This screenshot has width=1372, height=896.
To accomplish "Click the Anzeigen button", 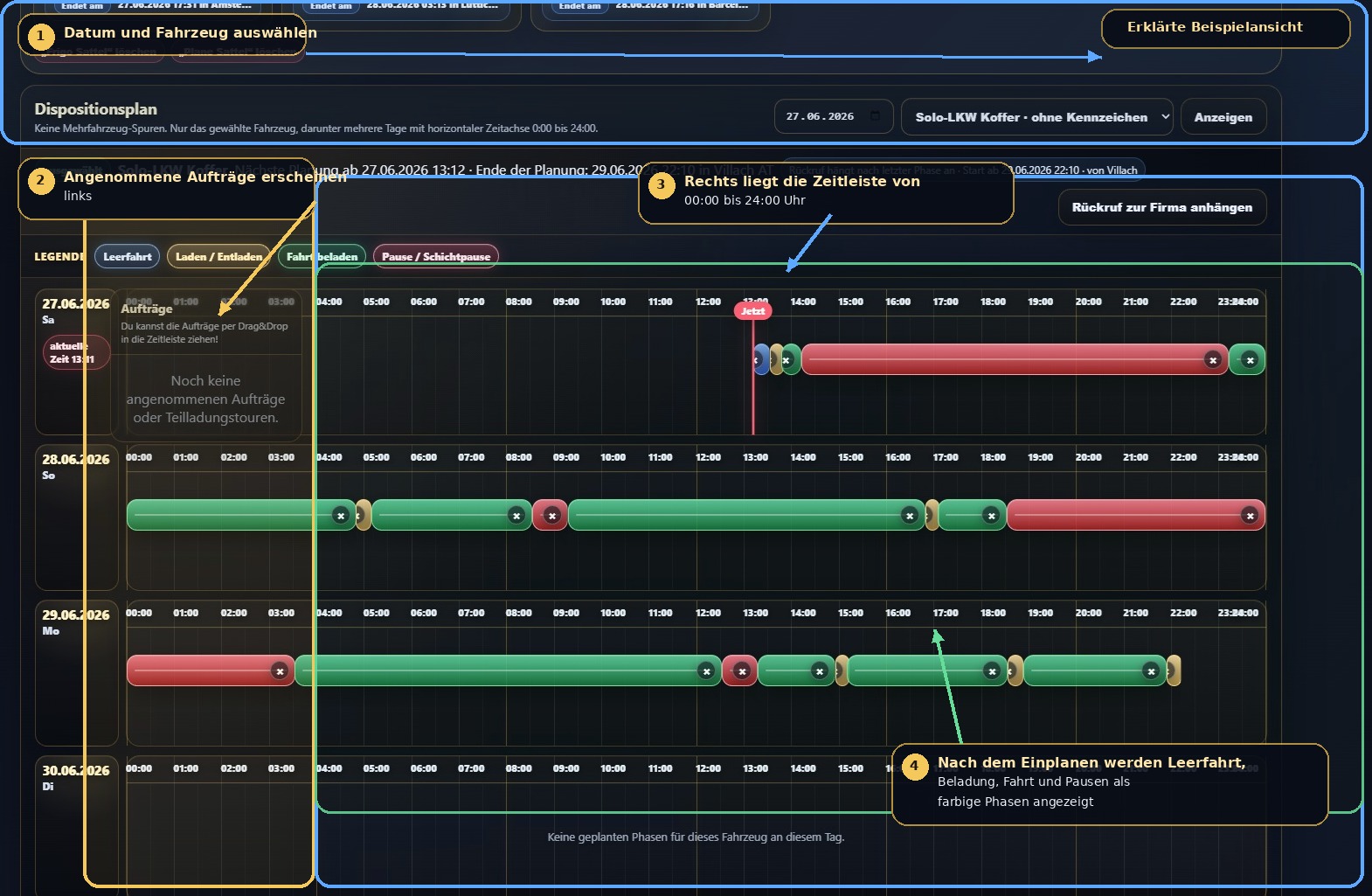I will click(x=1223, y=117).
